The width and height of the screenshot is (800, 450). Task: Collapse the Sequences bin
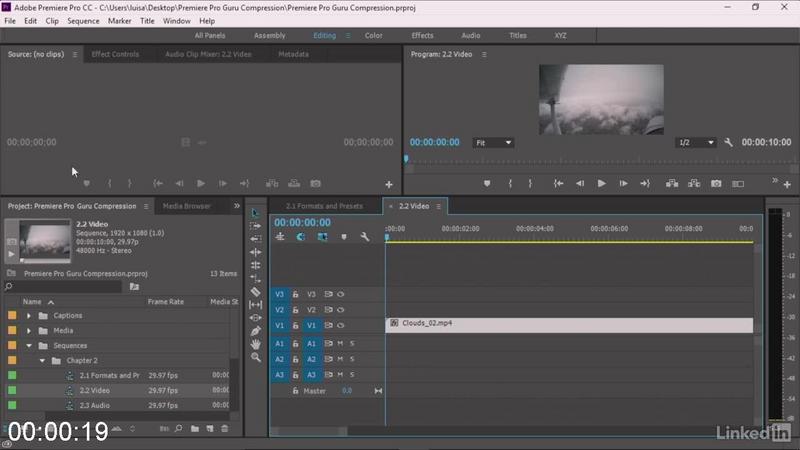point(29,346)
